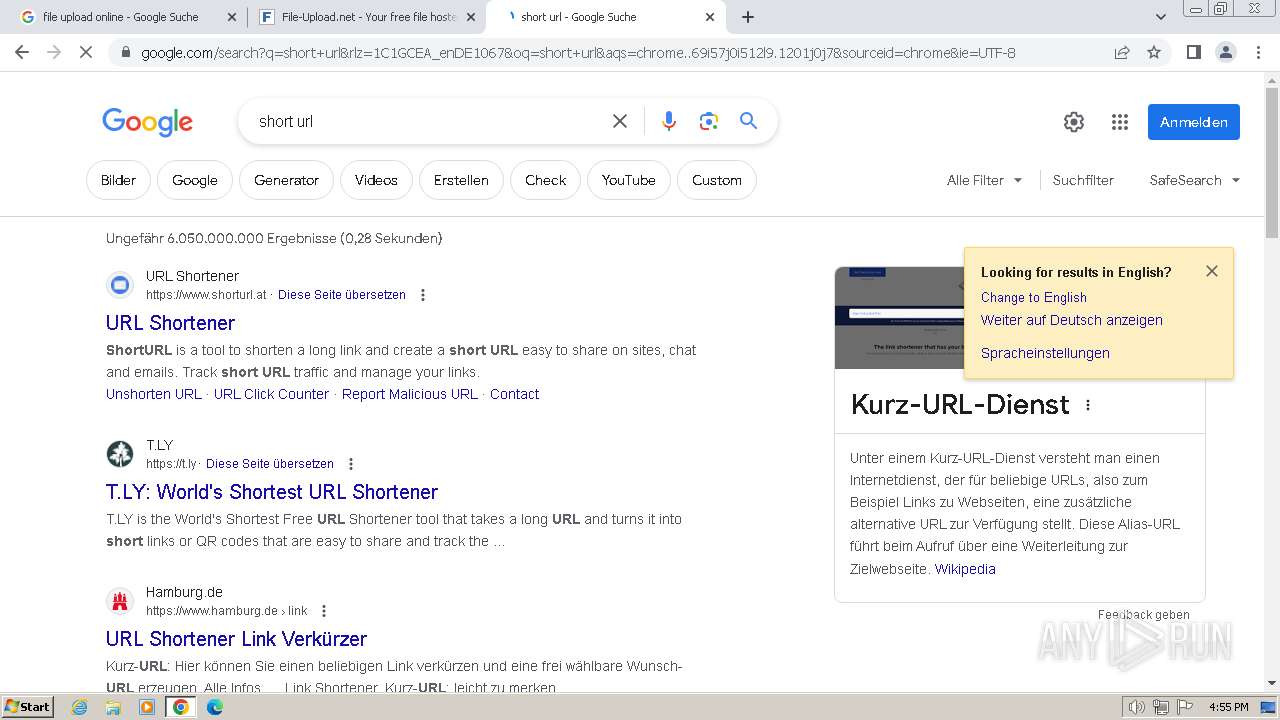Open the Unshorten URL sitelink
1280x720 pixels.
coord(154,394)
